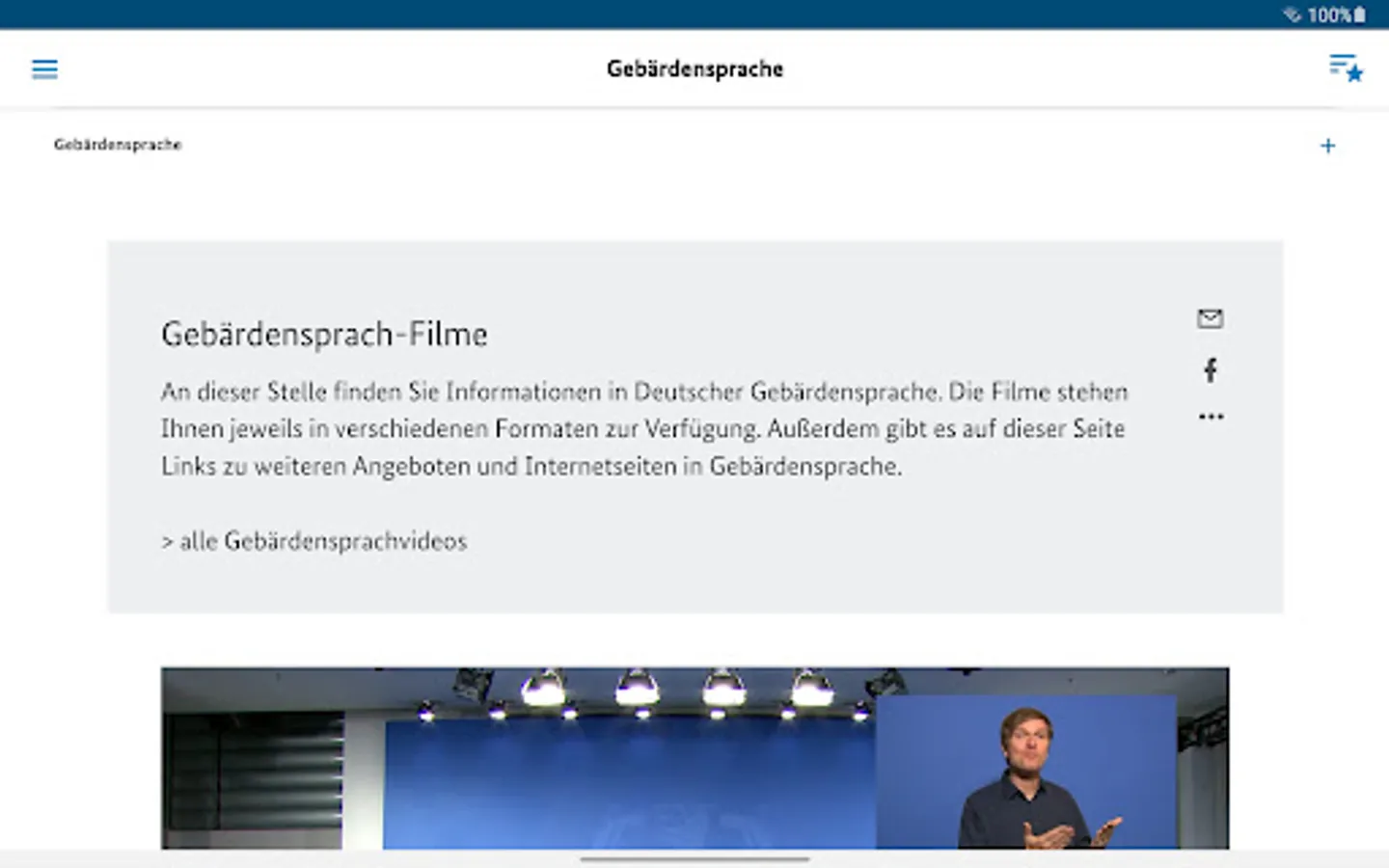
Task: Tap the bottom navigation gesture handle
Action: tap(694, 858)
